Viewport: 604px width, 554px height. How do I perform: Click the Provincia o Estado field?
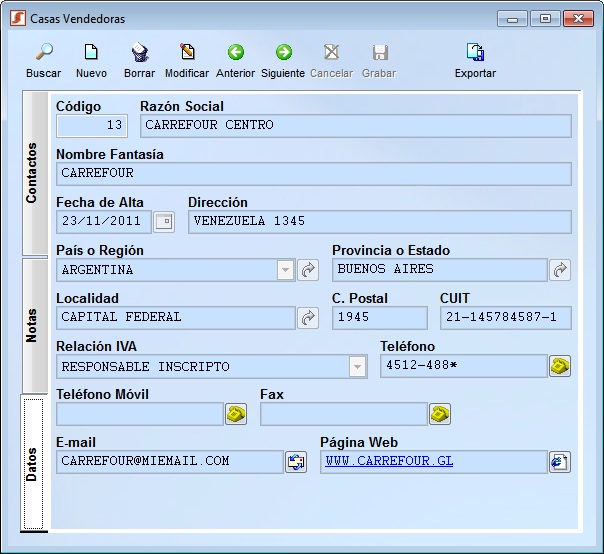coord(440,270)
